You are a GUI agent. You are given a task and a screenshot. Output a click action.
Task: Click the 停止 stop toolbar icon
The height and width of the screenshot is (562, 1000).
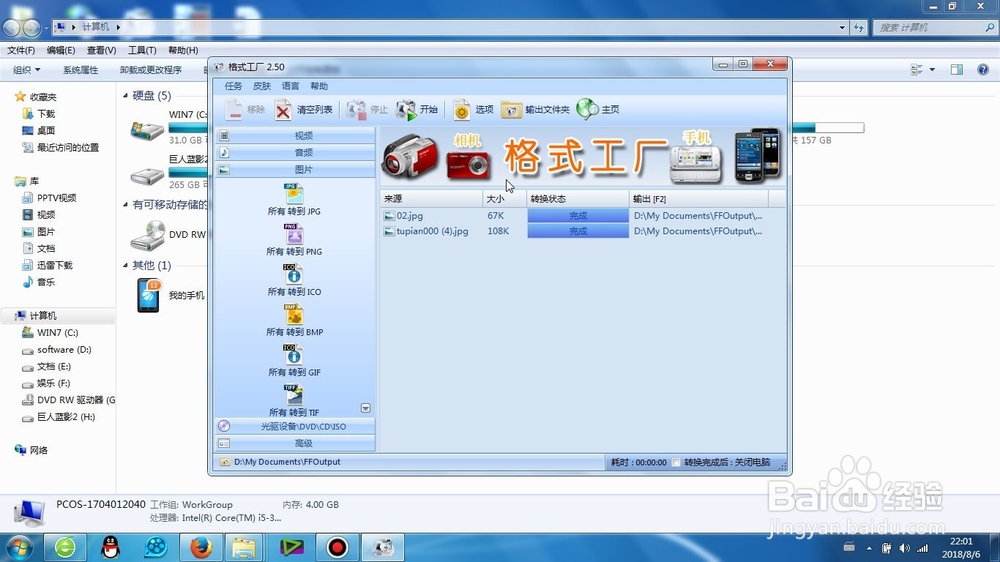coord(356,110)
